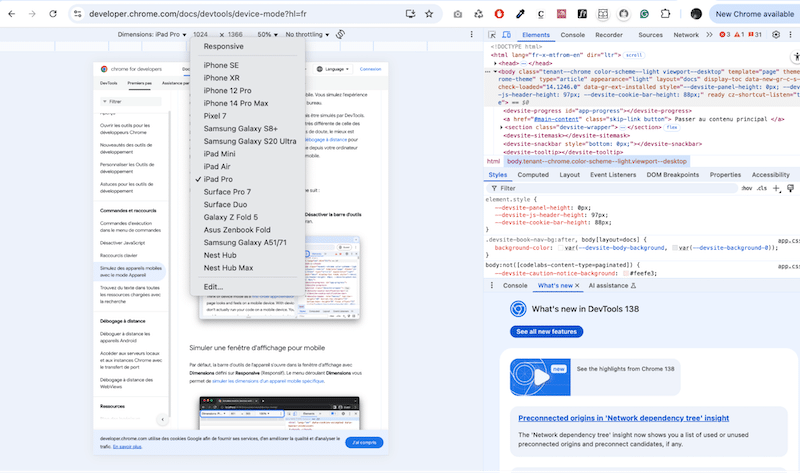800x473 pixels.
Task: Open the drawer three-dot menu
Action: (492, 285)
